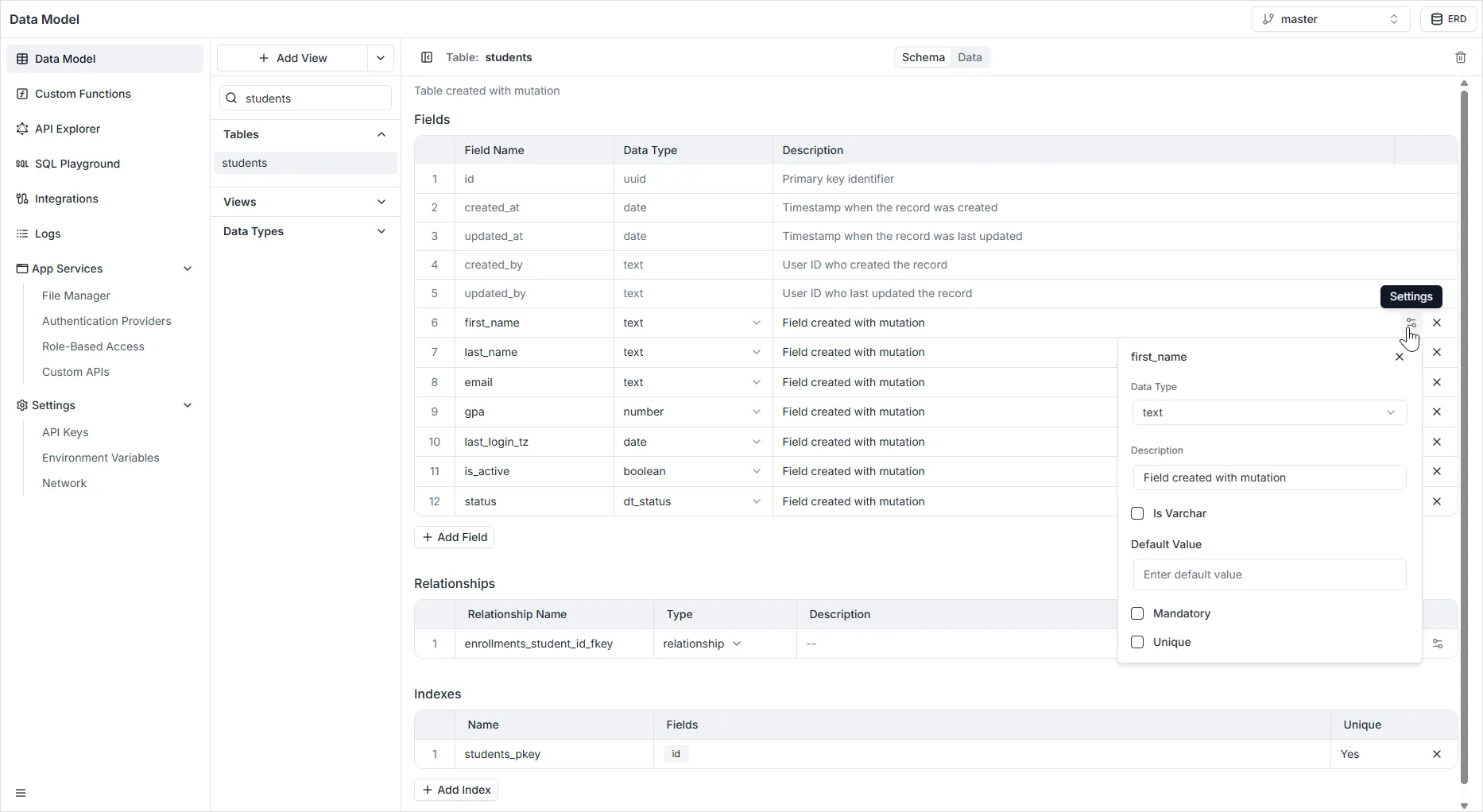Delete the gpa field with X icon
The height and width of the screenshot is (812, 1483).
(x=1436, y=412)
